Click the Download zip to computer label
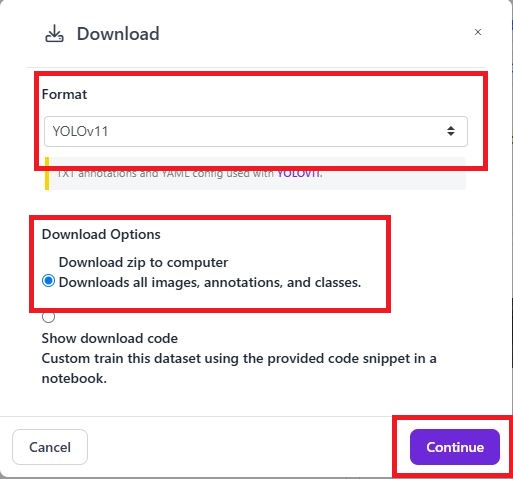Viewport: 513px width, 479px height. (143, 262)
